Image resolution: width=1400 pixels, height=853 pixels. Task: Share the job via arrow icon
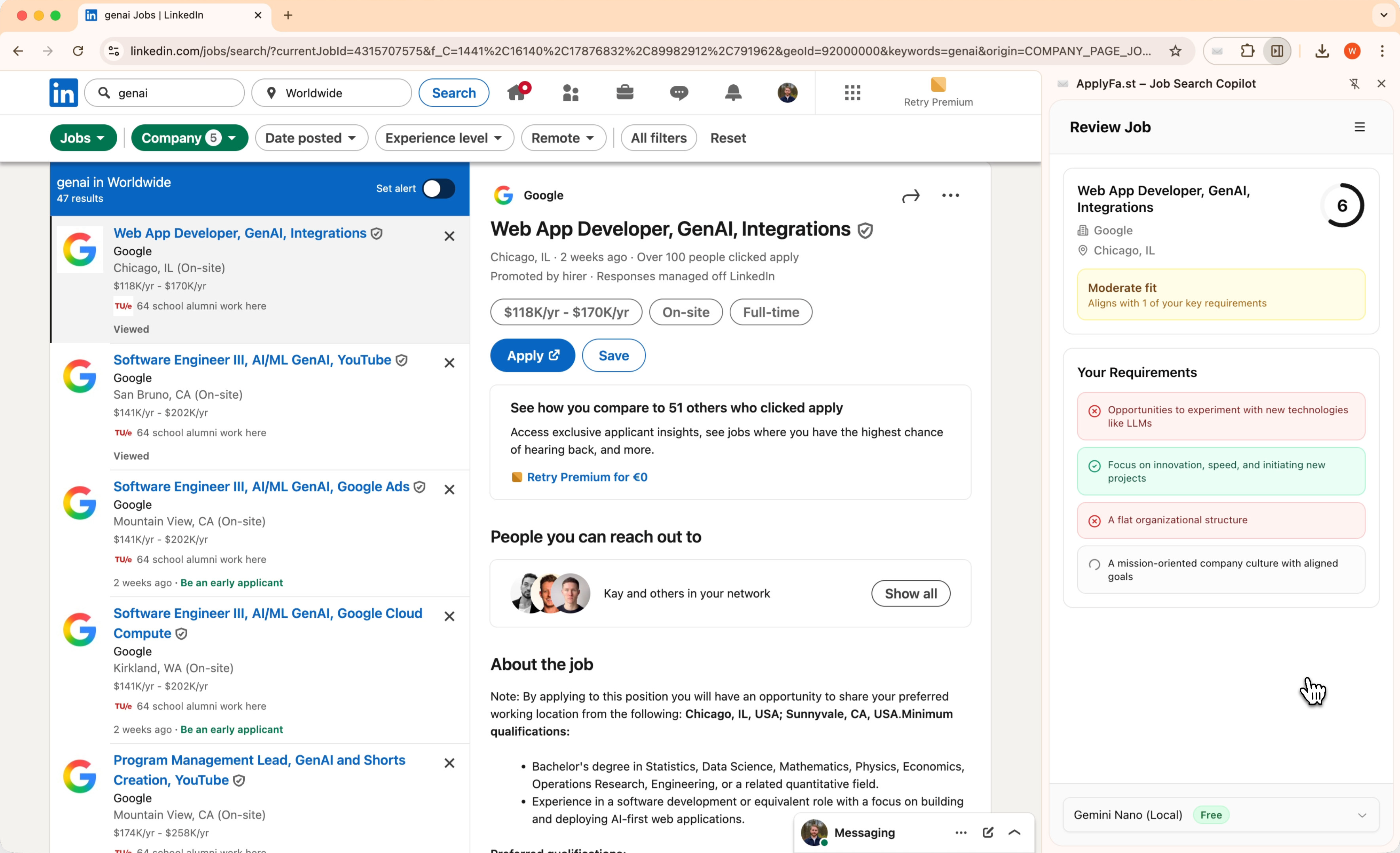click(x=910, y=196)
